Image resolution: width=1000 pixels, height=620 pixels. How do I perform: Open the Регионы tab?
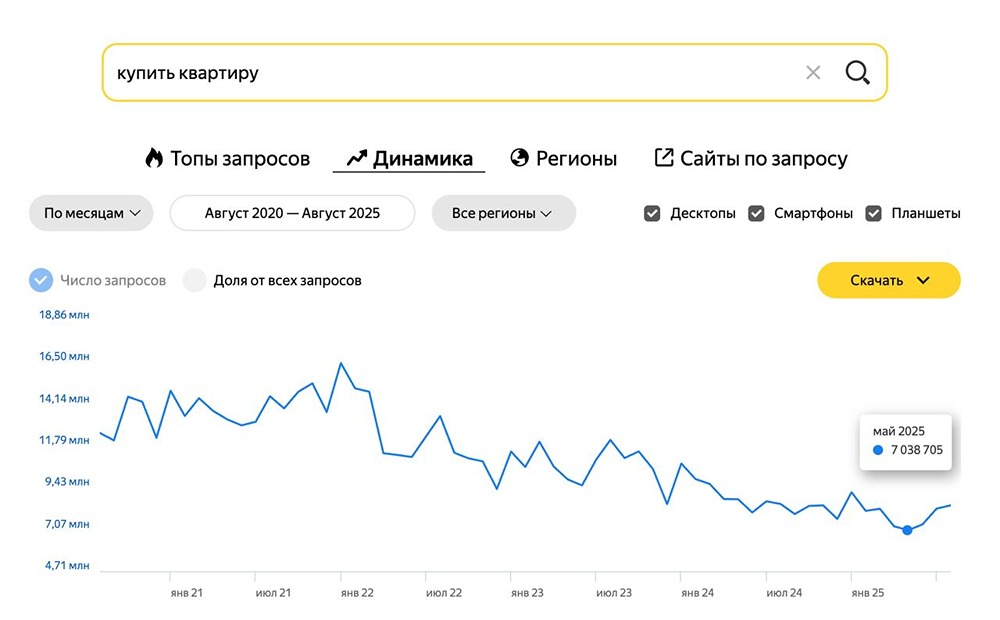point(576,158)
